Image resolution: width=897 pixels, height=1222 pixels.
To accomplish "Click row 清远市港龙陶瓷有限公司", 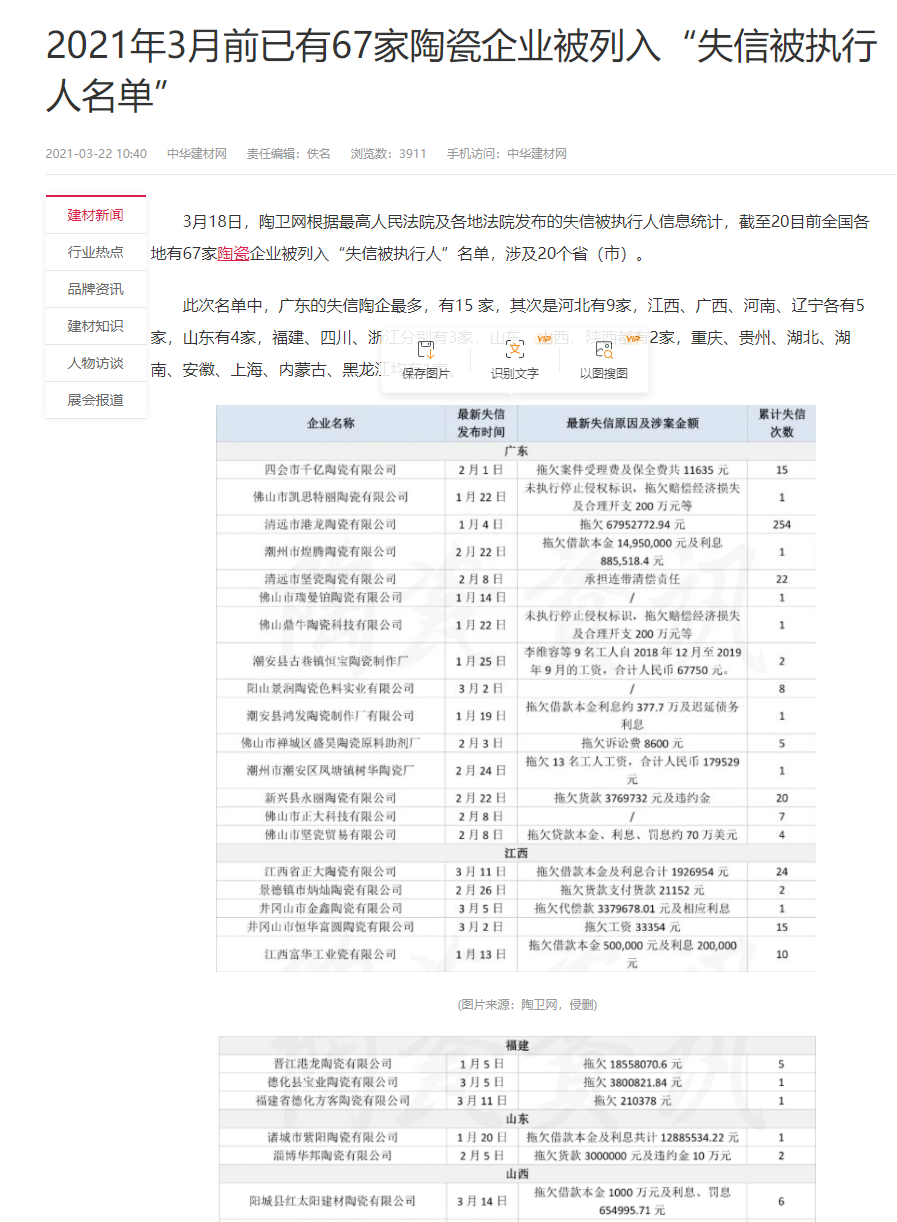I will point(516,524).
